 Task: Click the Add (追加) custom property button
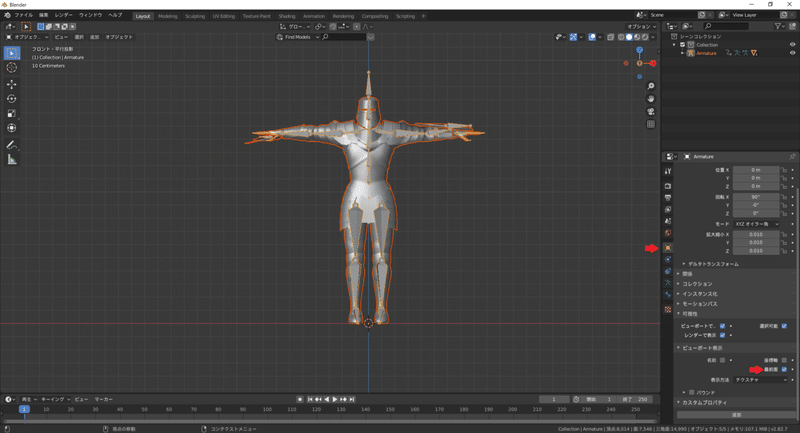736,415
